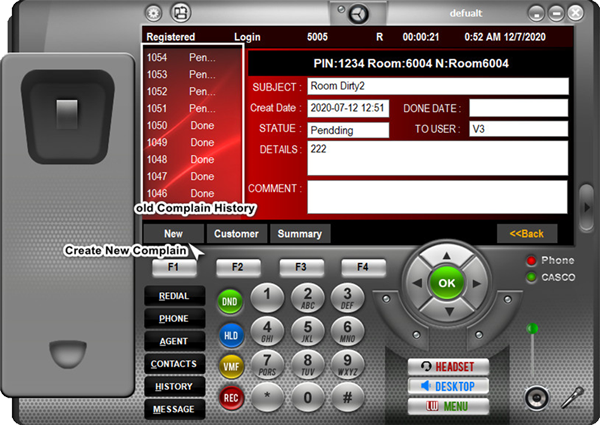Click the contacts icon beside the gear
The height and width of the screenshot is (425, 600).
[180, 13]
